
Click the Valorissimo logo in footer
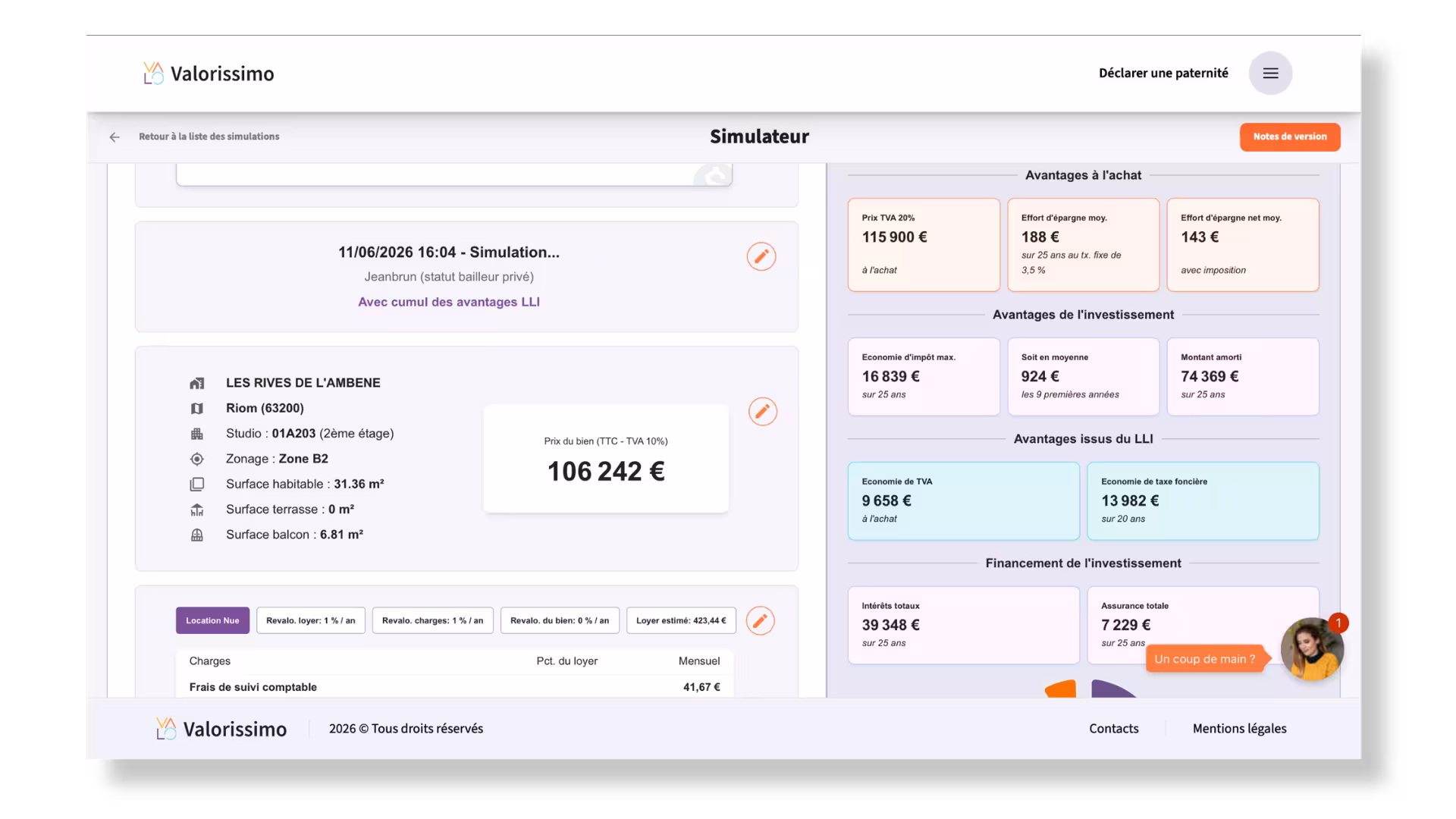pos(221,729)
